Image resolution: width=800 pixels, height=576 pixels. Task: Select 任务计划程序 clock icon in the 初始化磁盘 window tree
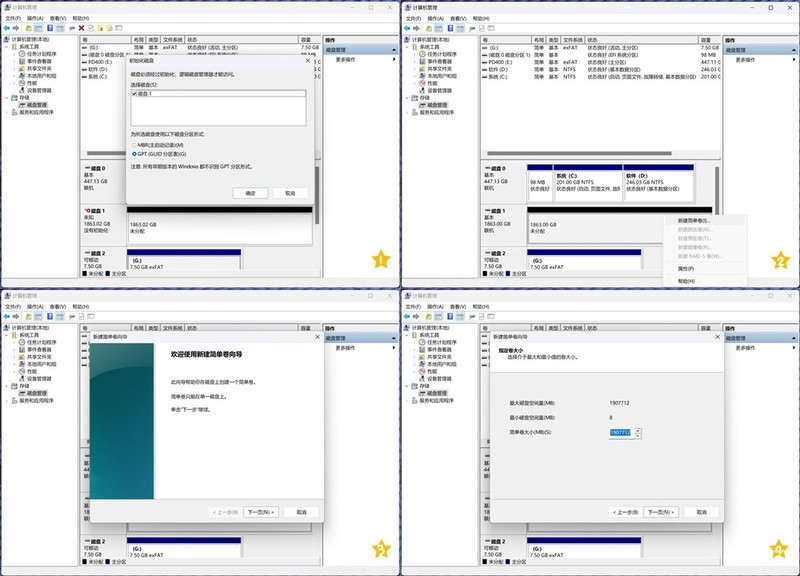[22, 54]
